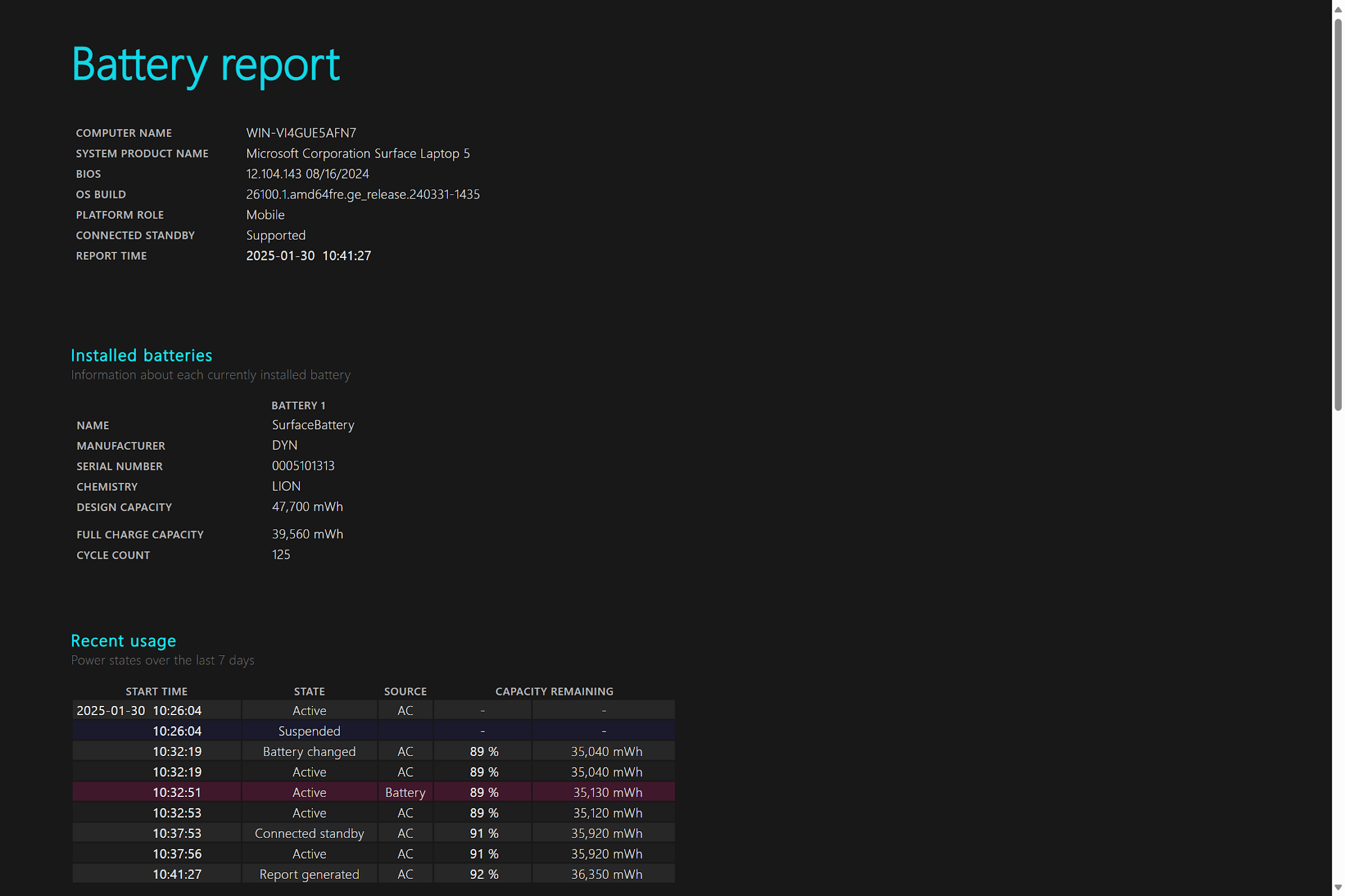Click serial number 0005101313
The image size is (1345, 896).
(303, 466)
